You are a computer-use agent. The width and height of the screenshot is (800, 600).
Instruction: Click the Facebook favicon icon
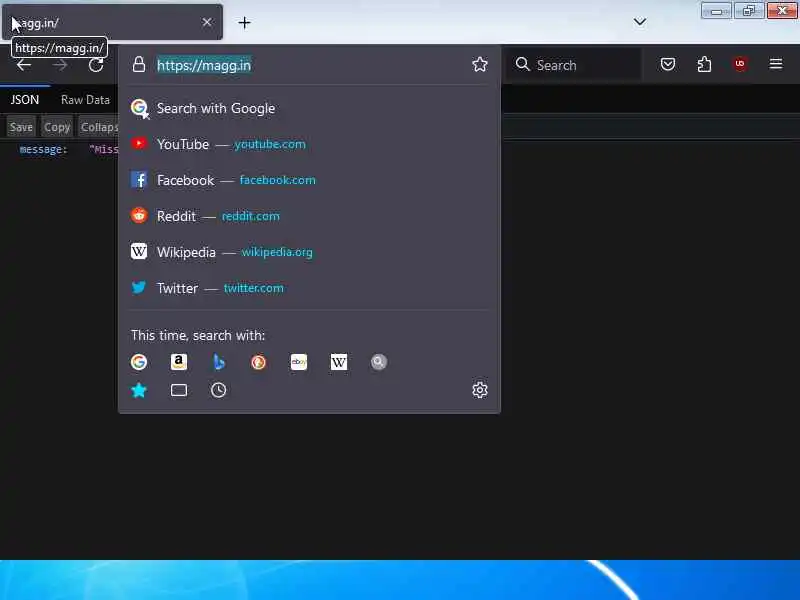139,180
